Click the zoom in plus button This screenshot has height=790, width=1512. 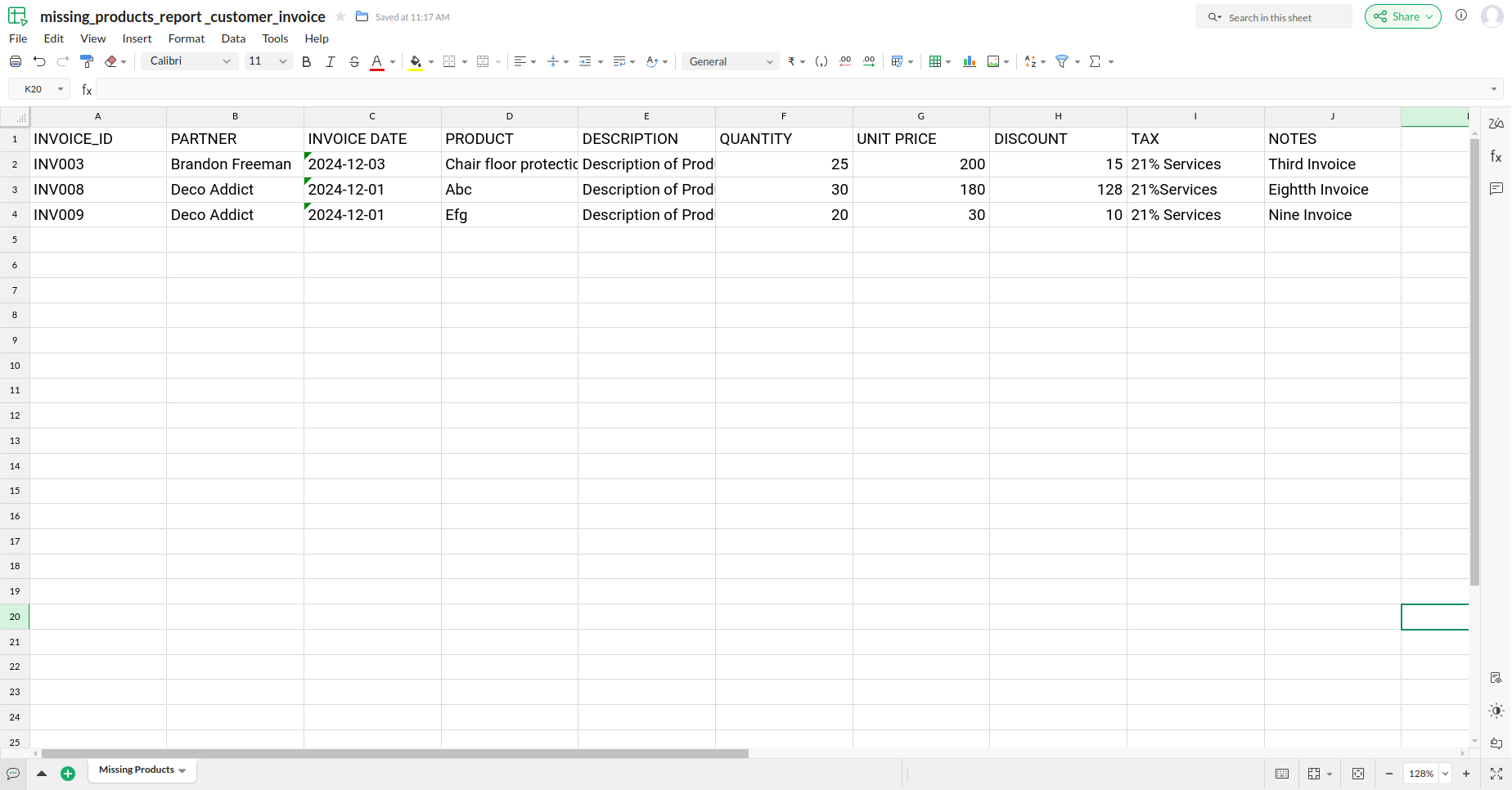(1466, 774)
